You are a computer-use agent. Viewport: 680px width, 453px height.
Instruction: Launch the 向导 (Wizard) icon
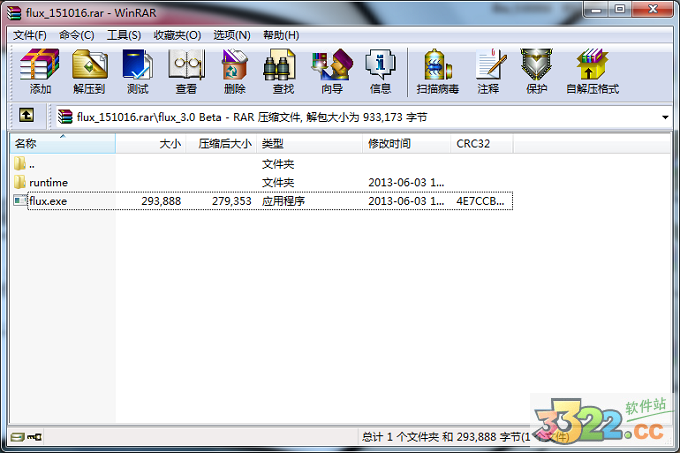pos(332,71)
